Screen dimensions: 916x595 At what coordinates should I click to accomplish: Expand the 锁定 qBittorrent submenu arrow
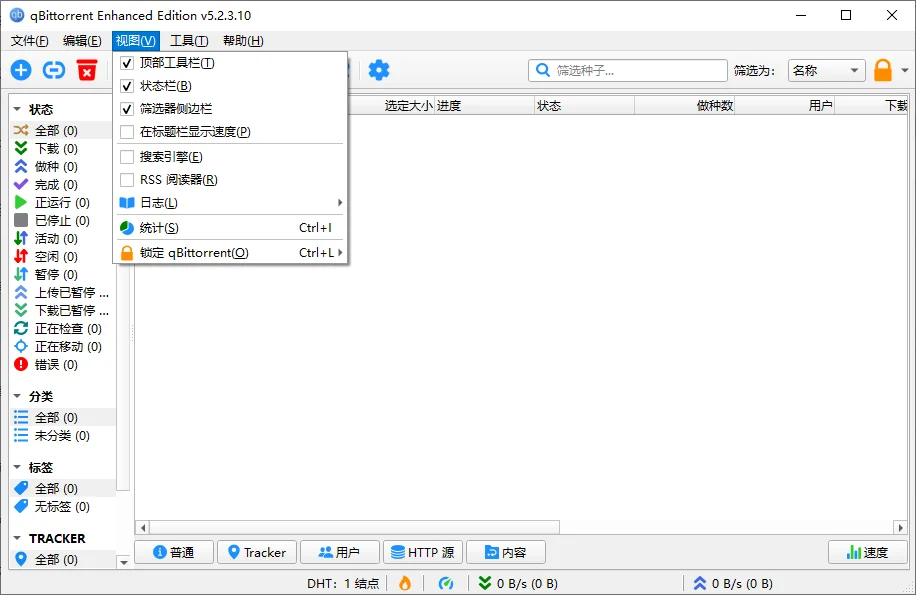click(340, 252)
